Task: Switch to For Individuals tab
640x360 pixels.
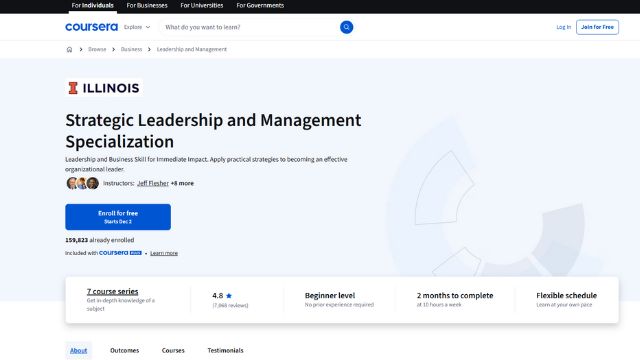Action: click(93, 6)
